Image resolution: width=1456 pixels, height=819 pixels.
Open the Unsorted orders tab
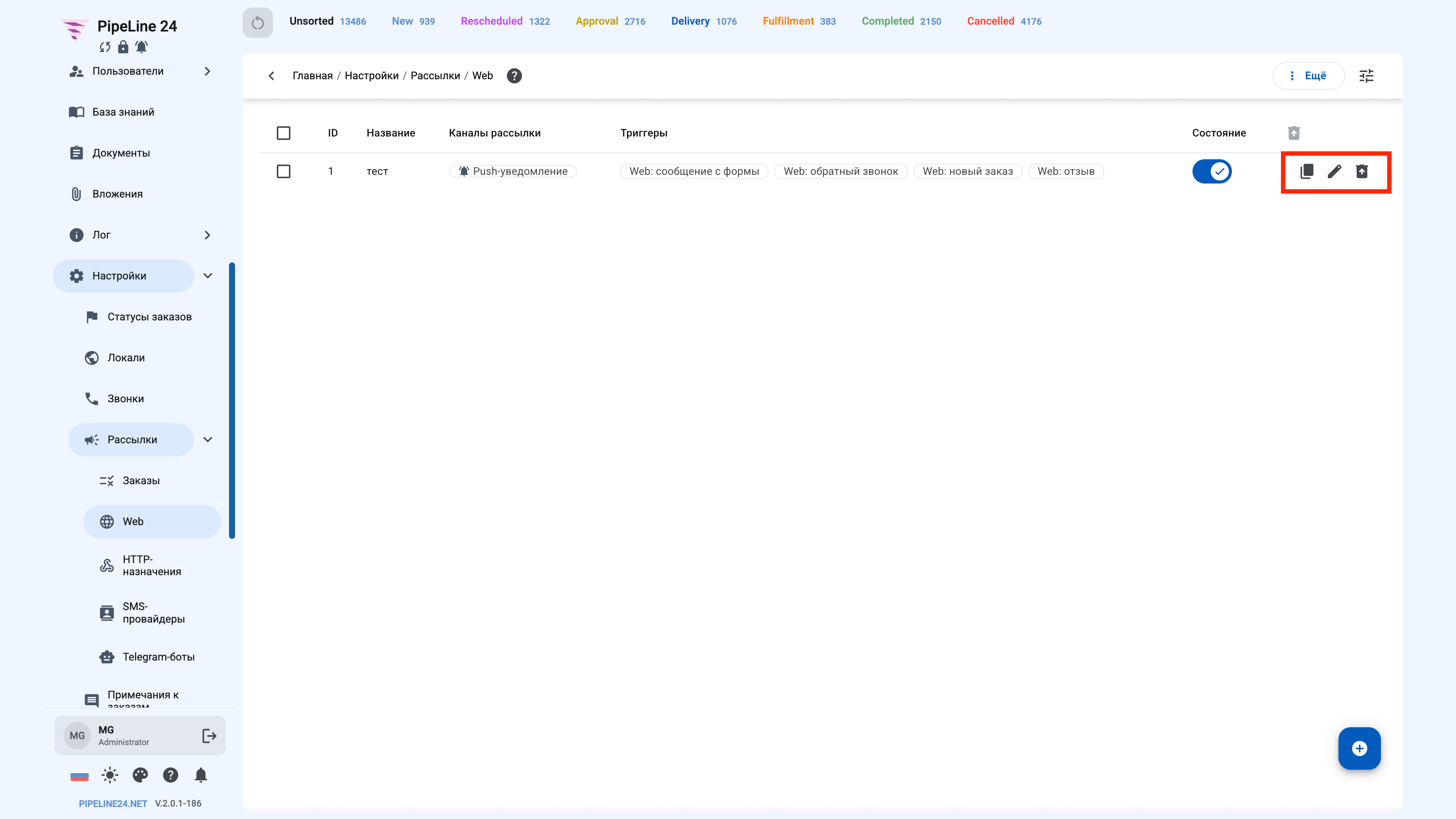pyautogui.click(x=327, y=22)
